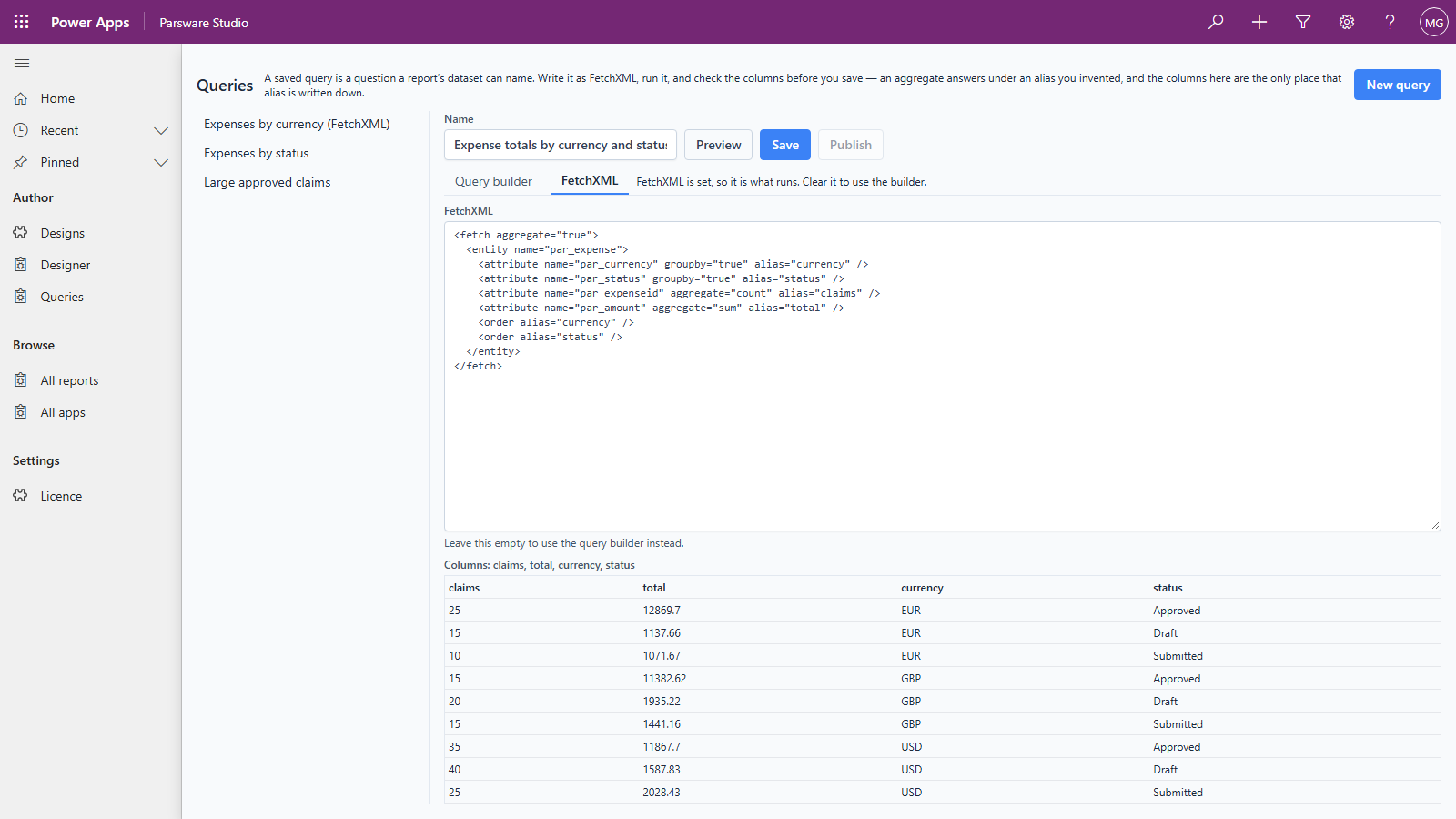The image size is (1456, 819).
Task: Click the All reports icon
Action: pyautogui.click(x=21, y=380)
